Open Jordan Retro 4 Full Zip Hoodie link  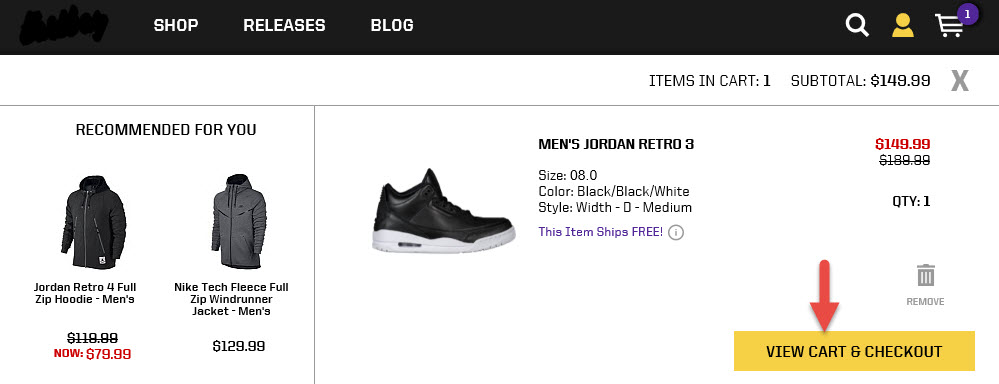click(x=85, y=294)
